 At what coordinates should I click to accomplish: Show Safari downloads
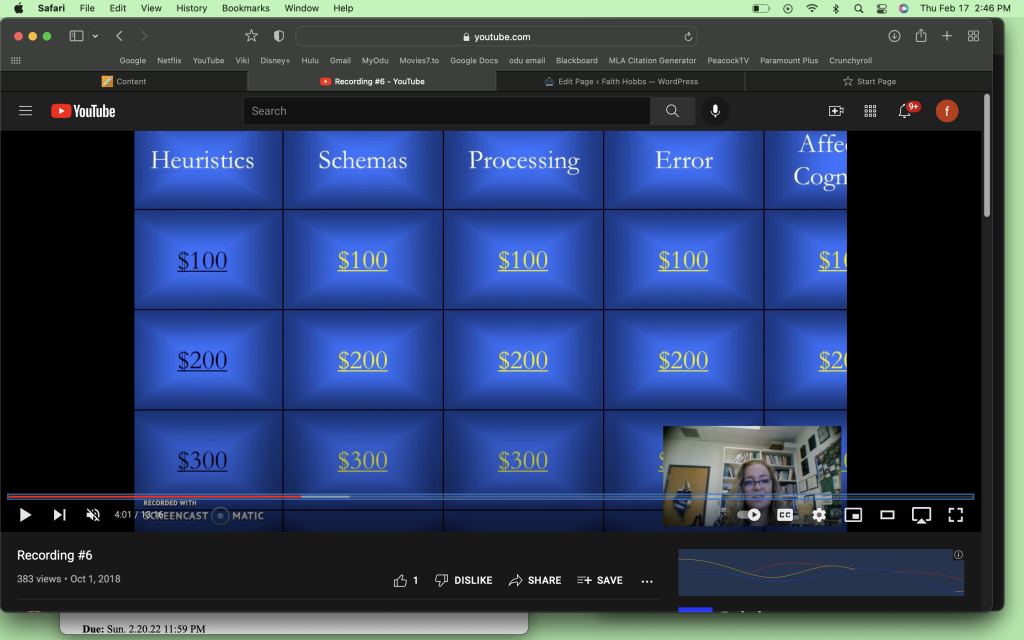(x=894, y=36)
